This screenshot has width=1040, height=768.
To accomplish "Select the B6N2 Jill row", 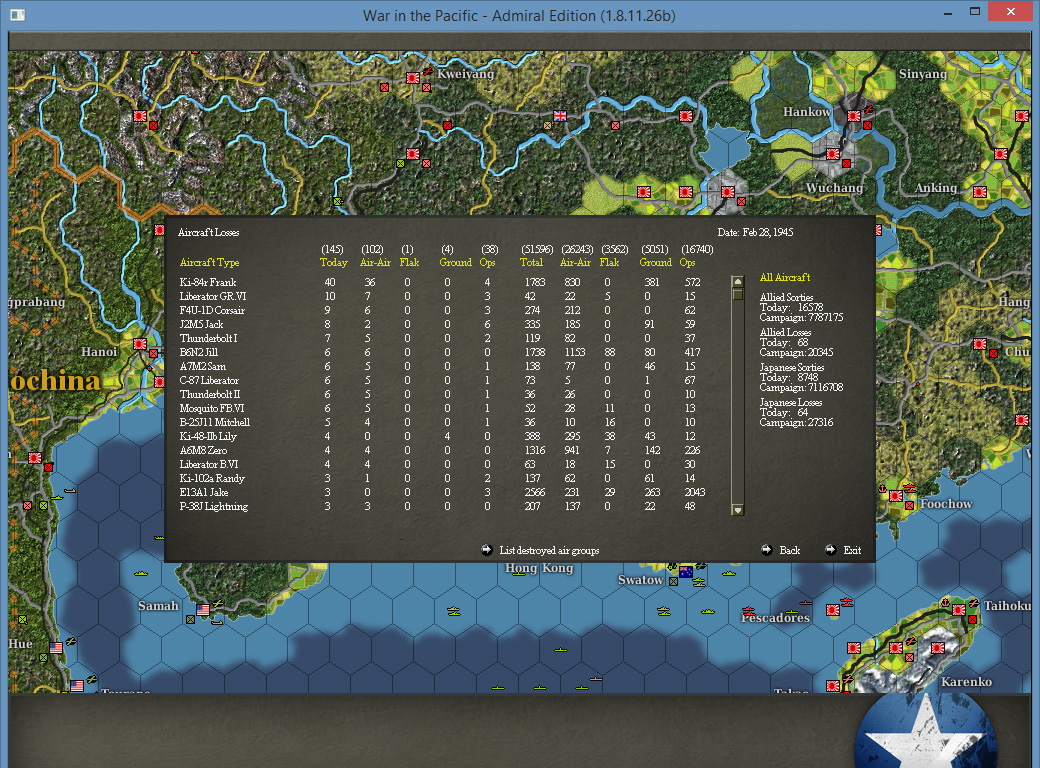I will (441, 352).
